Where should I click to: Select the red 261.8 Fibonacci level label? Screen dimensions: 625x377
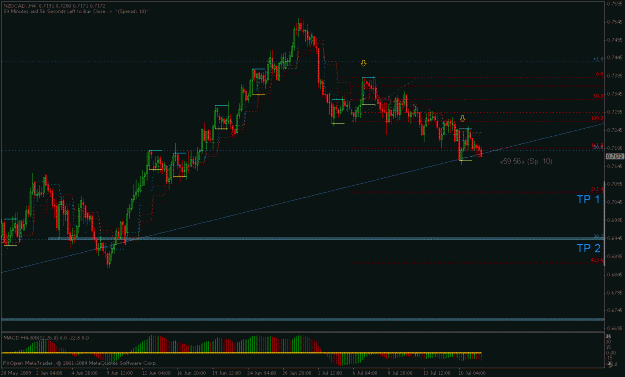point(597,189)
